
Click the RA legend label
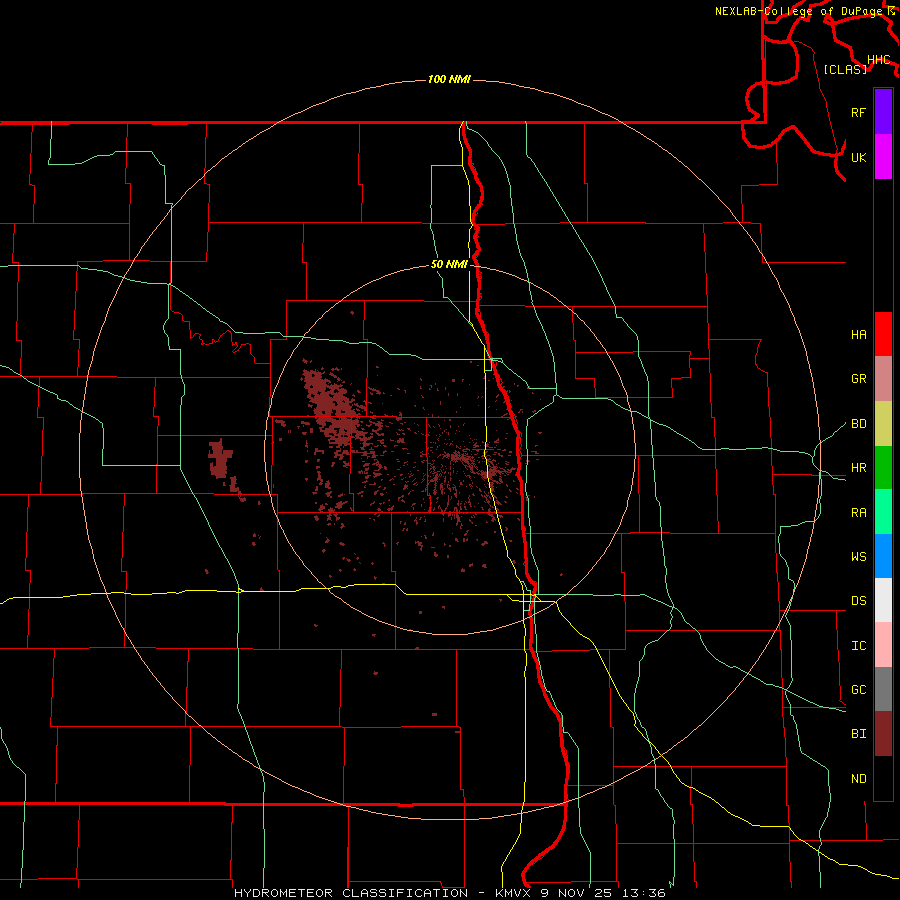[858, 513]
